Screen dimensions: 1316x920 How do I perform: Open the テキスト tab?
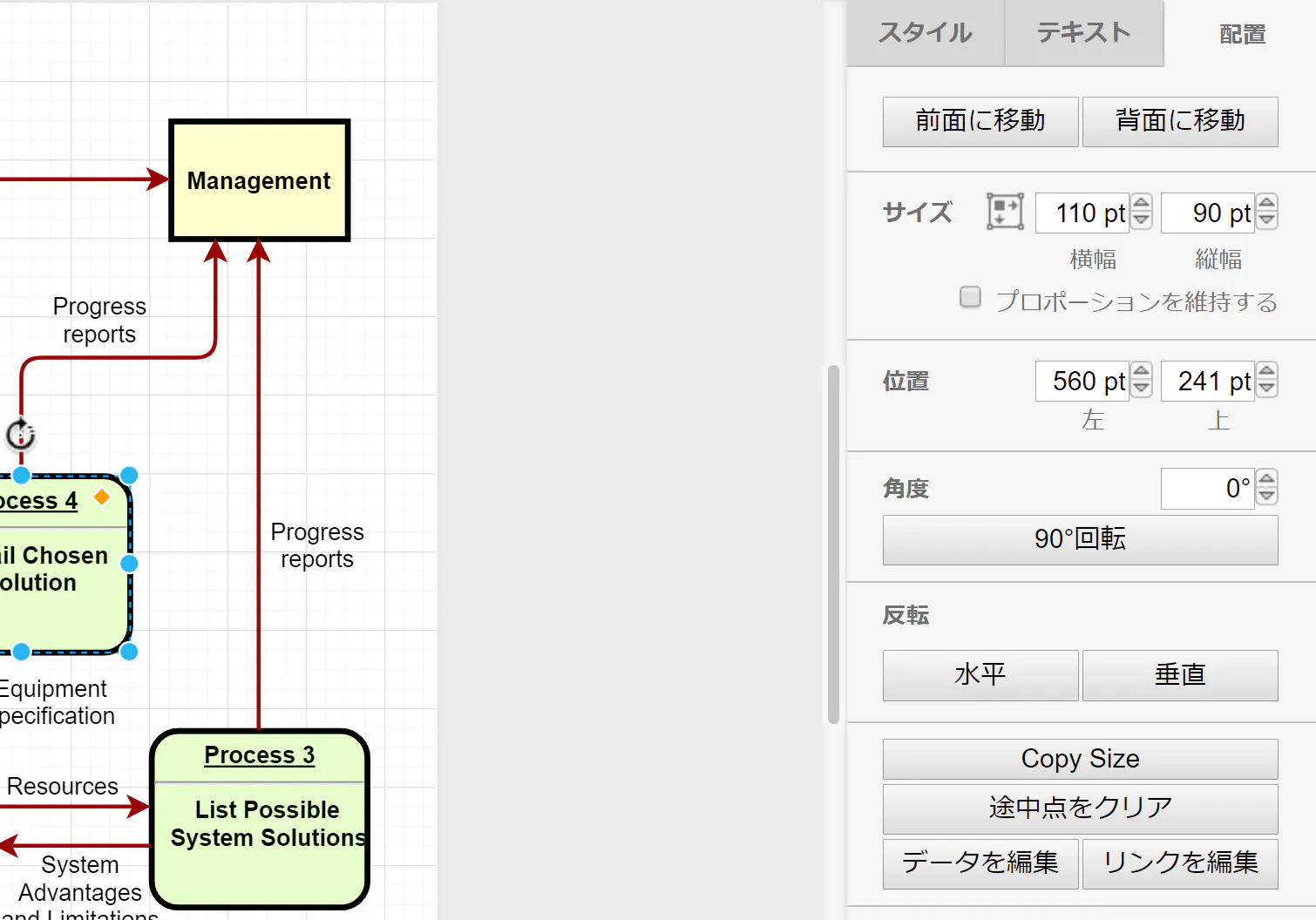tap(1084, 33)
